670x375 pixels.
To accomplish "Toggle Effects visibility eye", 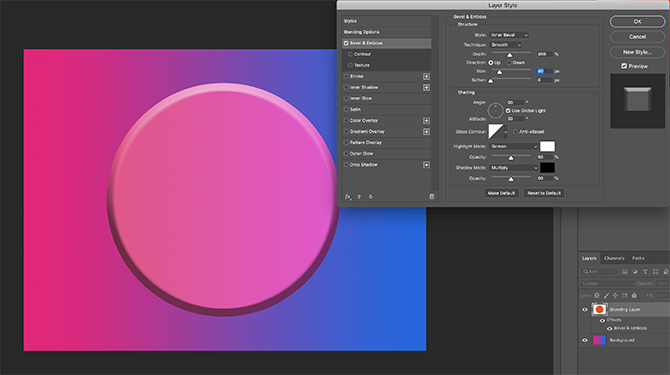I will (602, 320).
